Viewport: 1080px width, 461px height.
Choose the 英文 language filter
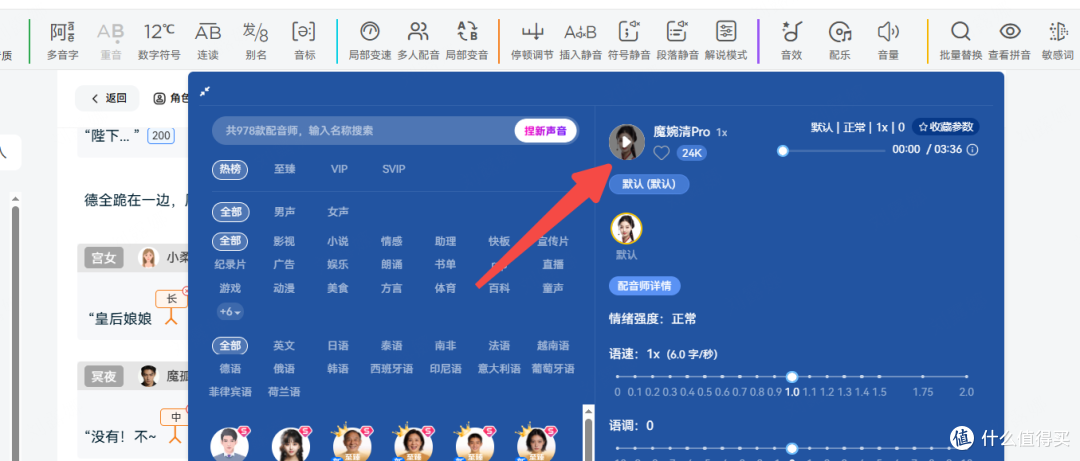click(284, 346)
